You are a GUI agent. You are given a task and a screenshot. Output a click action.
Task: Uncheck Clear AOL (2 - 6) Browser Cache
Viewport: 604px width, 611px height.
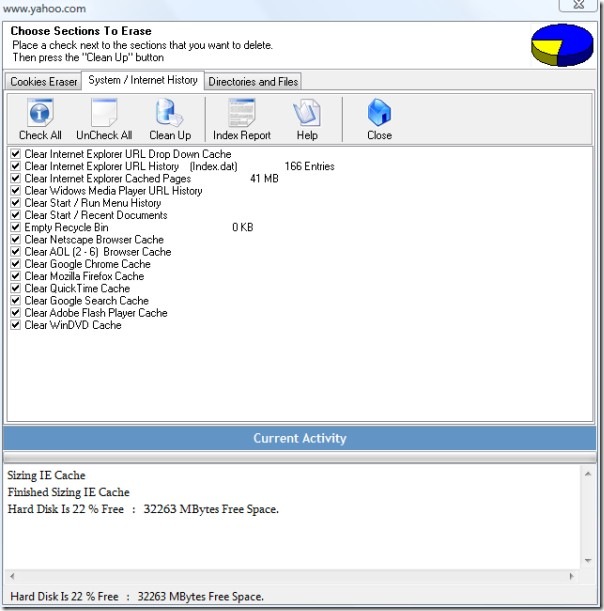click(16, 251)
